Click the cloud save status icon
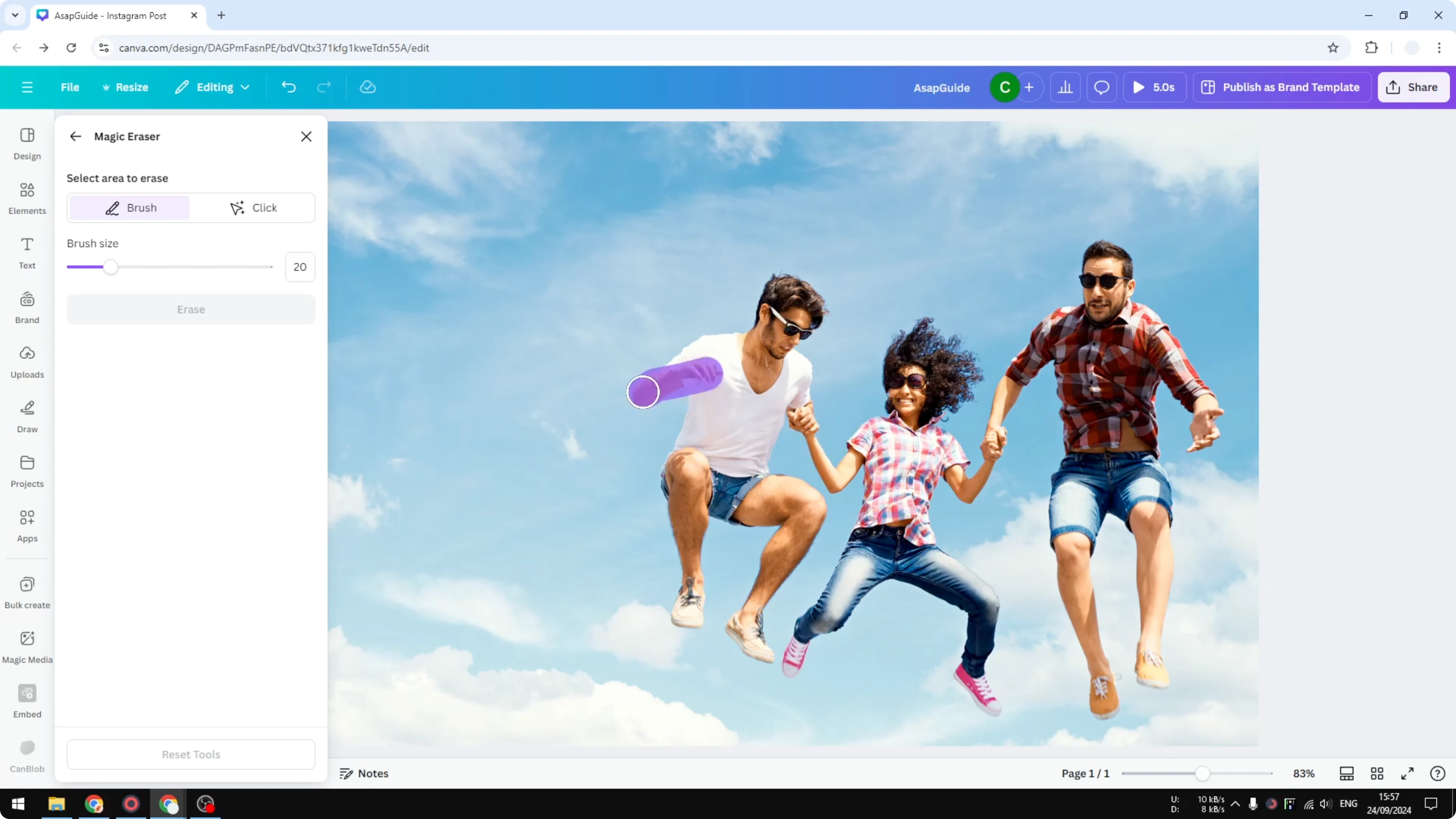Image resolution: width=1456 pixels, height=819 pixels. click(368, 87)
